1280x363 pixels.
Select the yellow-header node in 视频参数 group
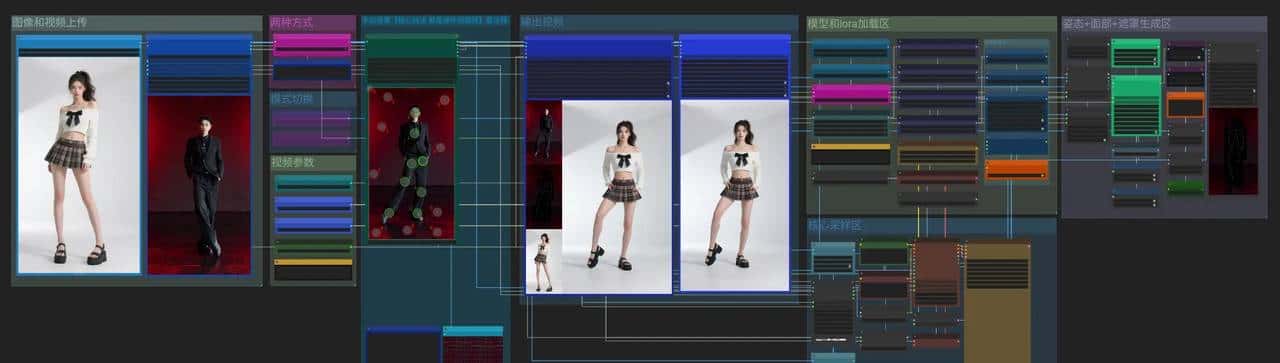(313, 269)
